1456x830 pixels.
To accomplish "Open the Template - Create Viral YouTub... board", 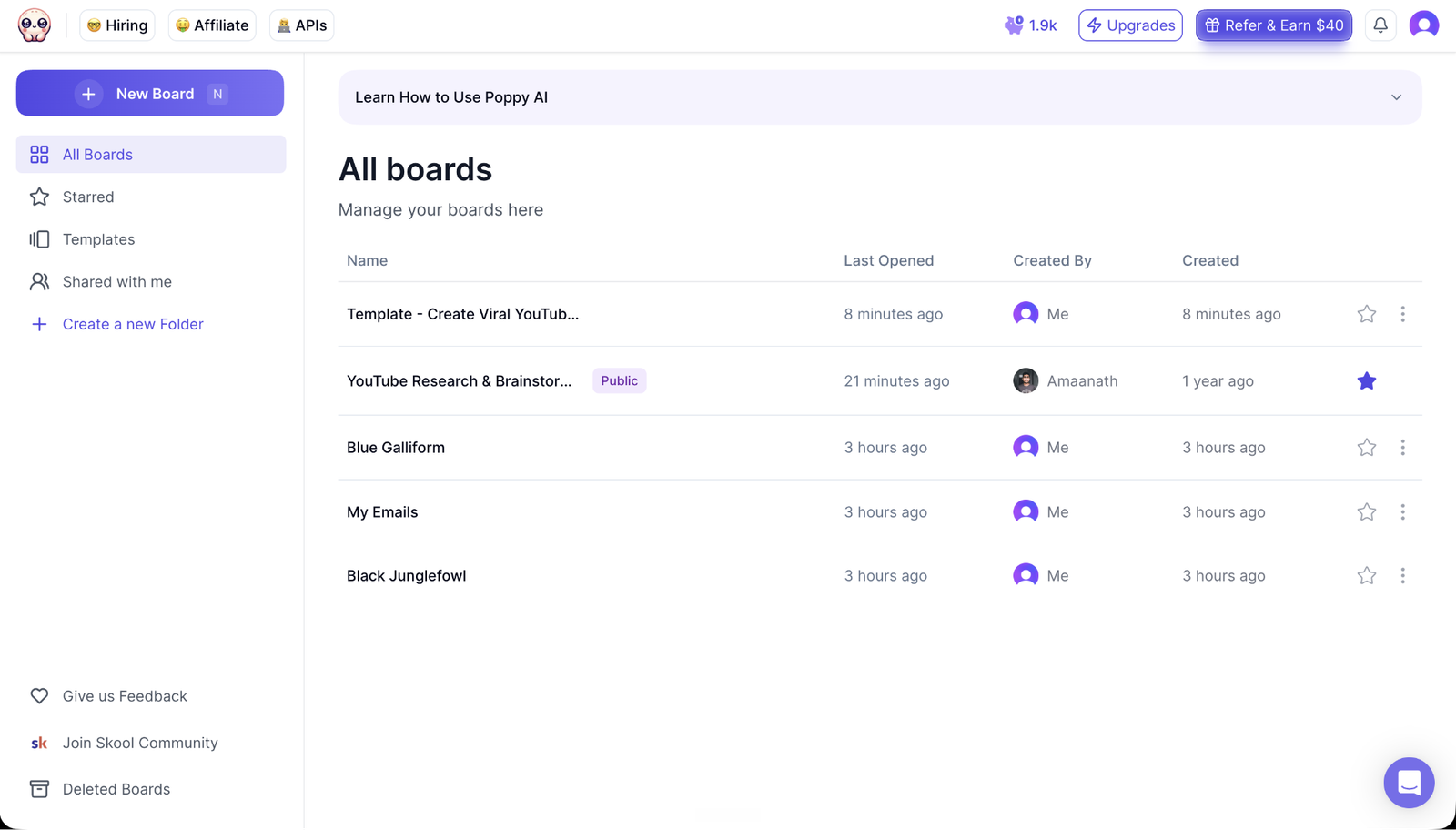I will coord(462,314).
